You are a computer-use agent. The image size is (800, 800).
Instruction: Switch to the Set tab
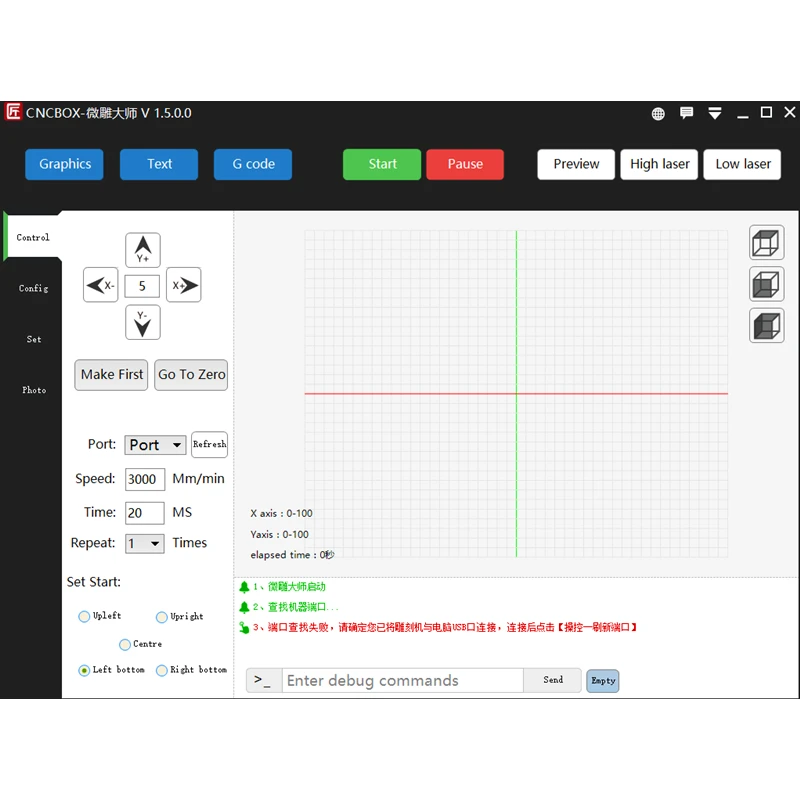(x=33, y=339)
